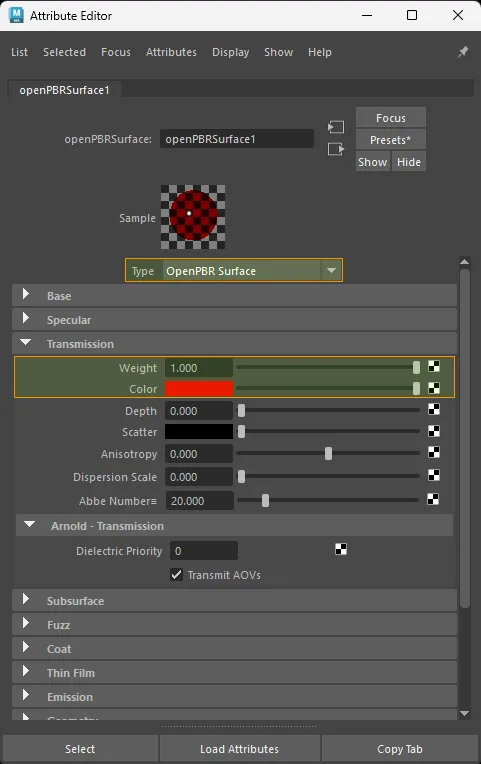The height and width of the screenshot is (764, 481).
Task: Click the red Transmission Color swatch
Action: pyautogui.click(x=199, y=389)
